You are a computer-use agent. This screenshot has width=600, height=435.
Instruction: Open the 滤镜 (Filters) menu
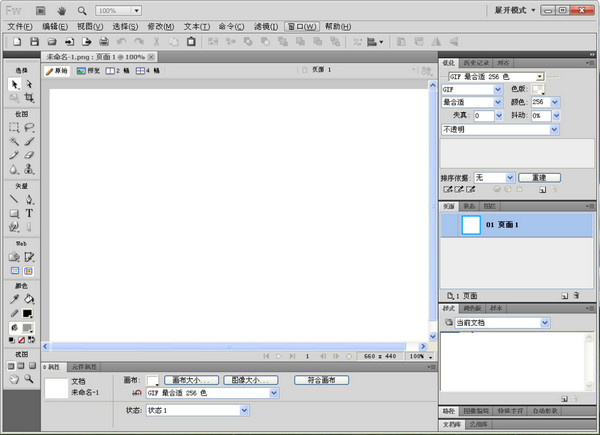coord(264,26)
